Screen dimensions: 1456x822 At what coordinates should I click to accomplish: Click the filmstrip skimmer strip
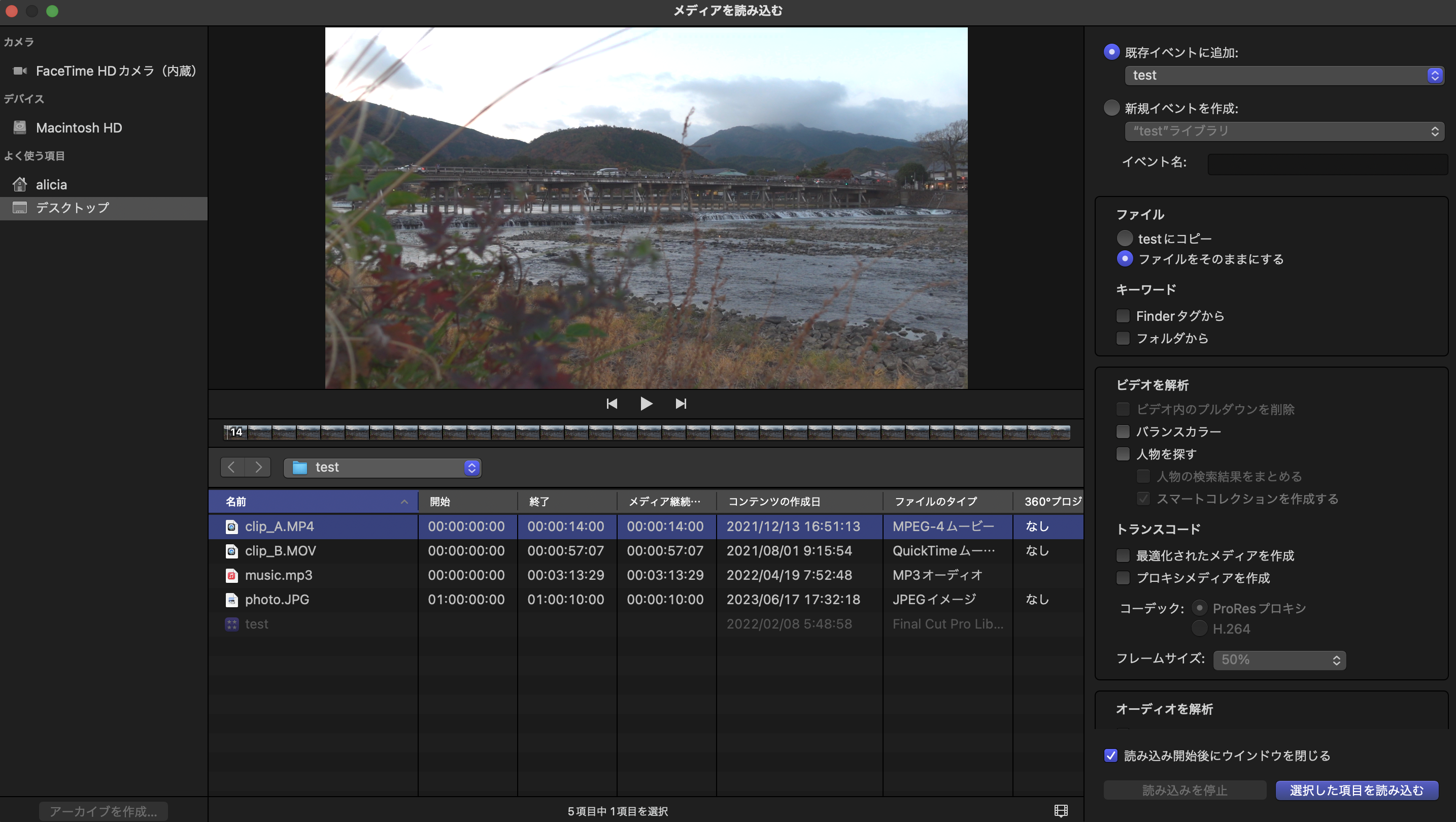tap(646, 432)
